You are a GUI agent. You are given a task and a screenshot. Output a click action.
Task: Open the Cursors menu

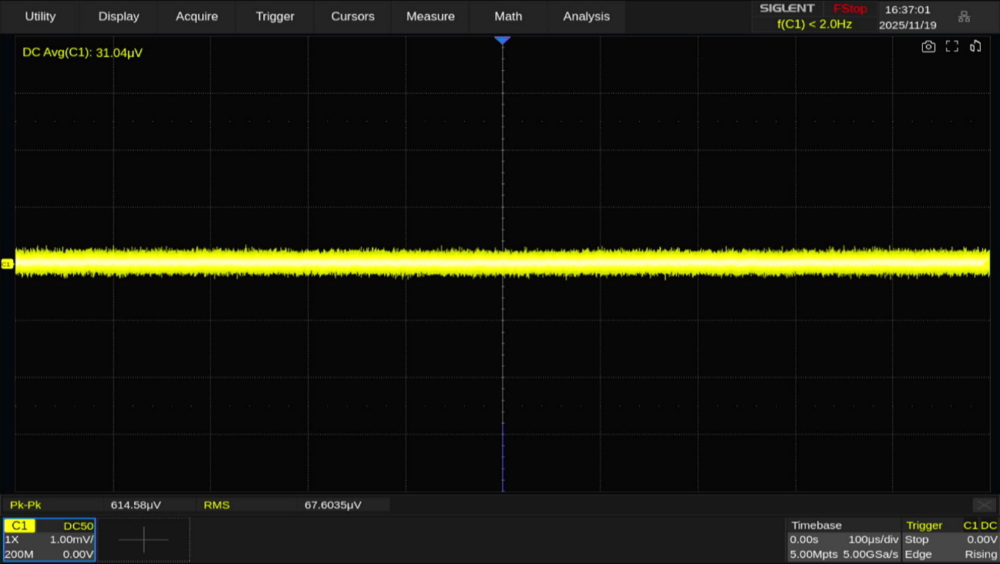pyautogui.click(x=353, y=16)
